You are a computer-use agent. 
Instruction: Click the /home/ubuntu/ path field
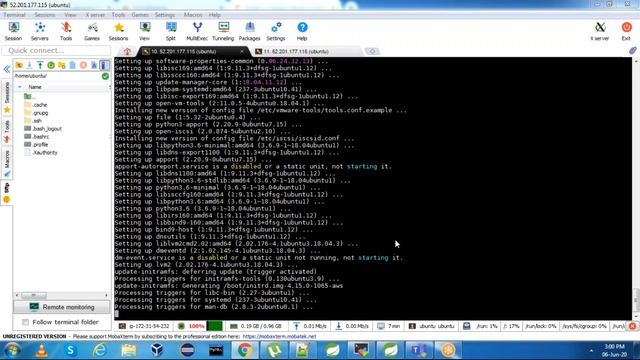tap(57, 76)
